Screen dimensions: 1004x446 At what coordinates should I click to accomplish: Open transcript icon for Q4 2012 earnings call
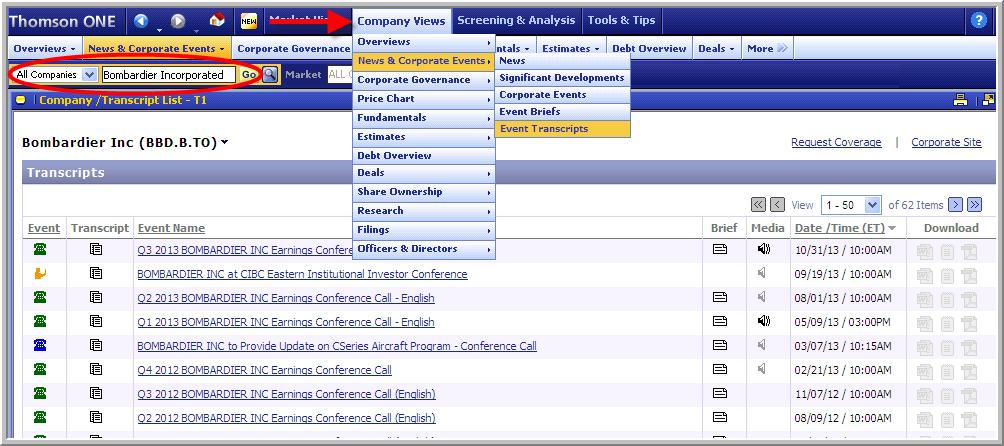tap(96, 369)
